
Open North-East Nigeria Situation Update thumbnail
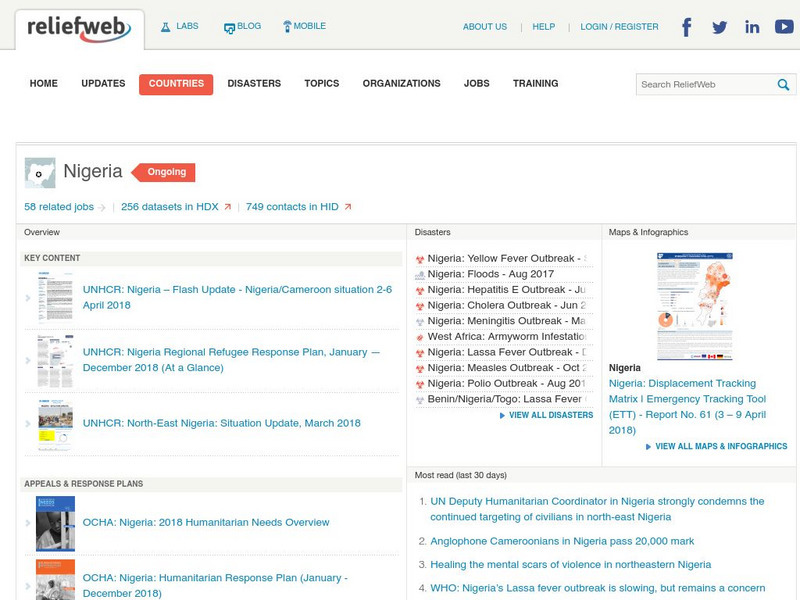click(x=55, y=425)
